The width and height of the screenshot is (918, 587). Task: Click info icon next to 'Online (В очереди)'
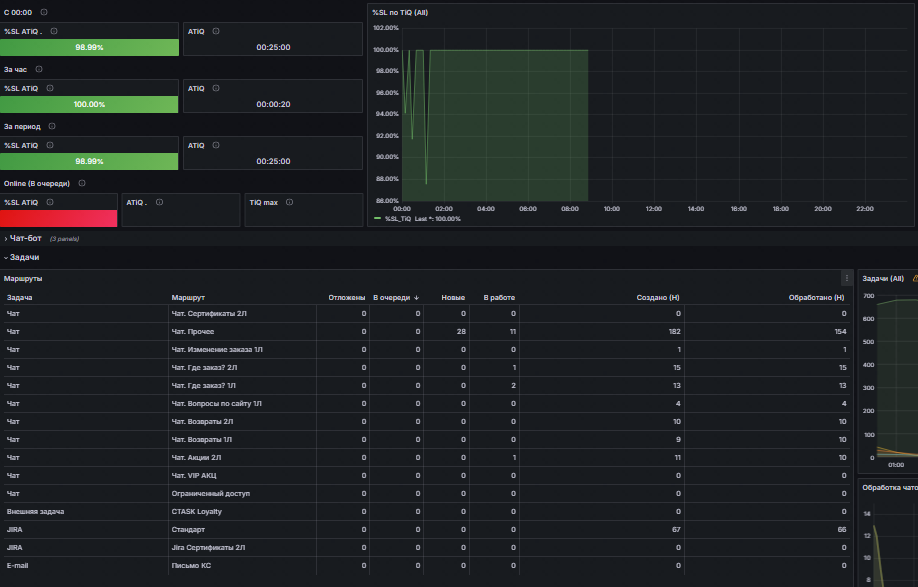(82, 183)
